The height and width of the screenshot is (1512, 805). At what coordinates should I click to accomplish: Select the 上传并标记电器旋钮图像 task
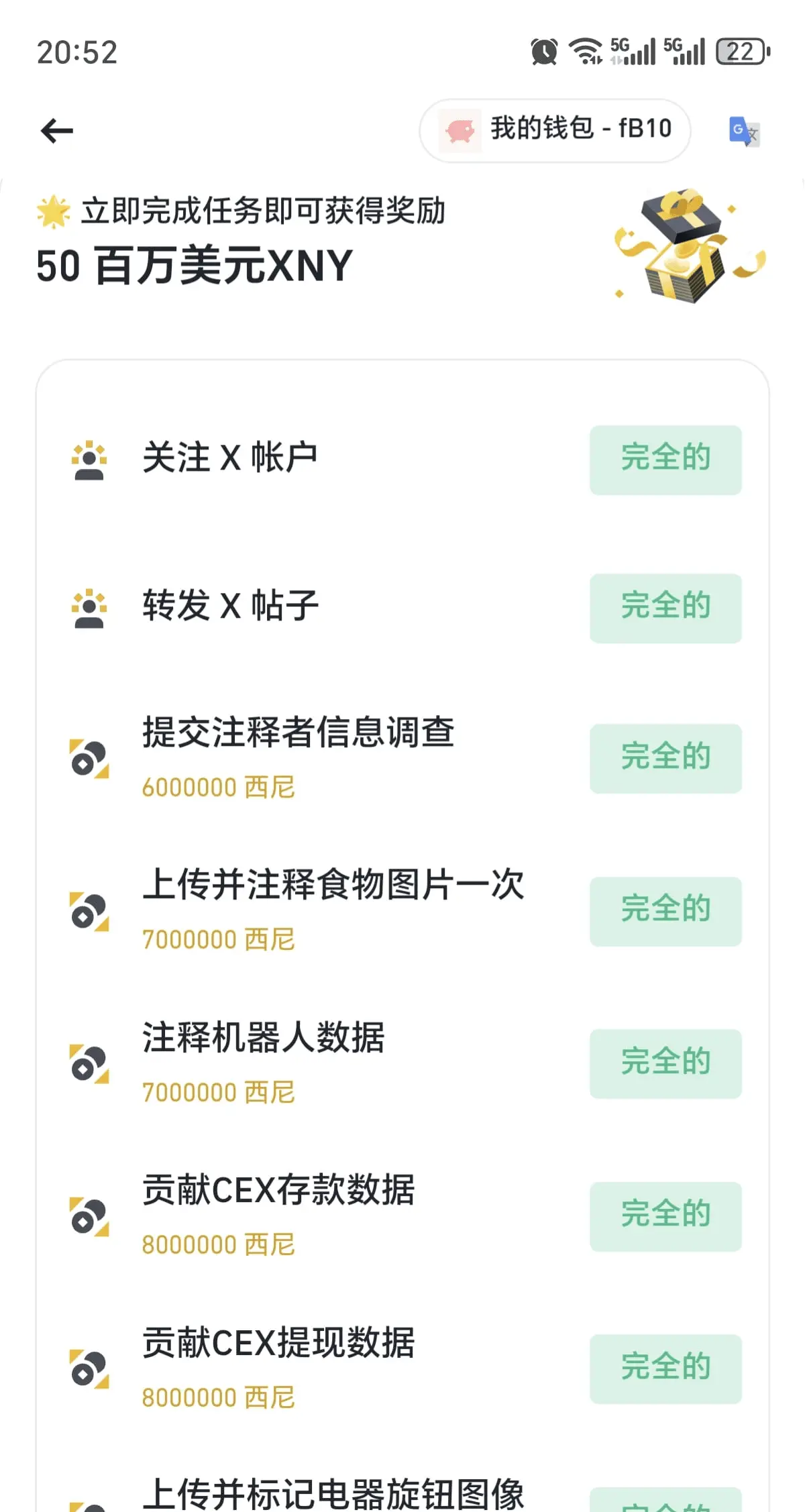333,1495
